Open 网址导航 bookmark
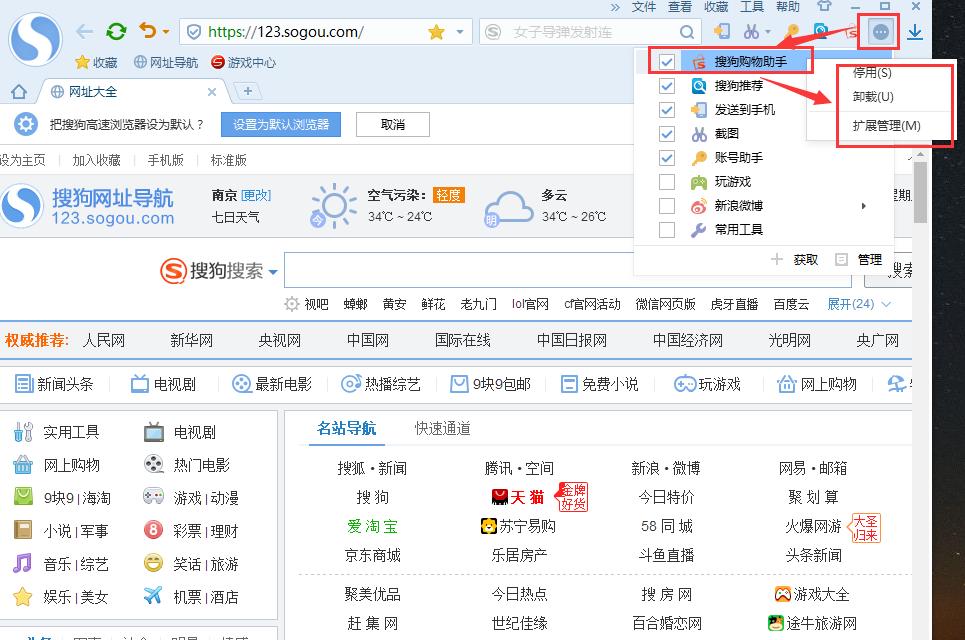 (166, 62)
